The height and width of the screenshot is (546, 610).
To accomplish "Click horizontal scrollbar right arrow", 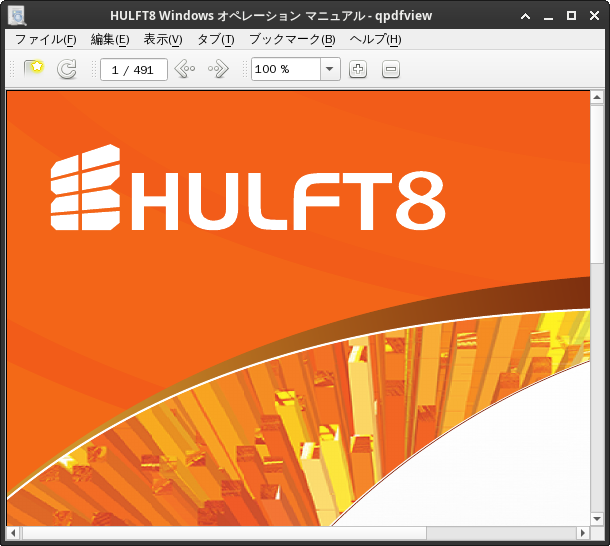I will pyautogui.click(x=583, y=533).
